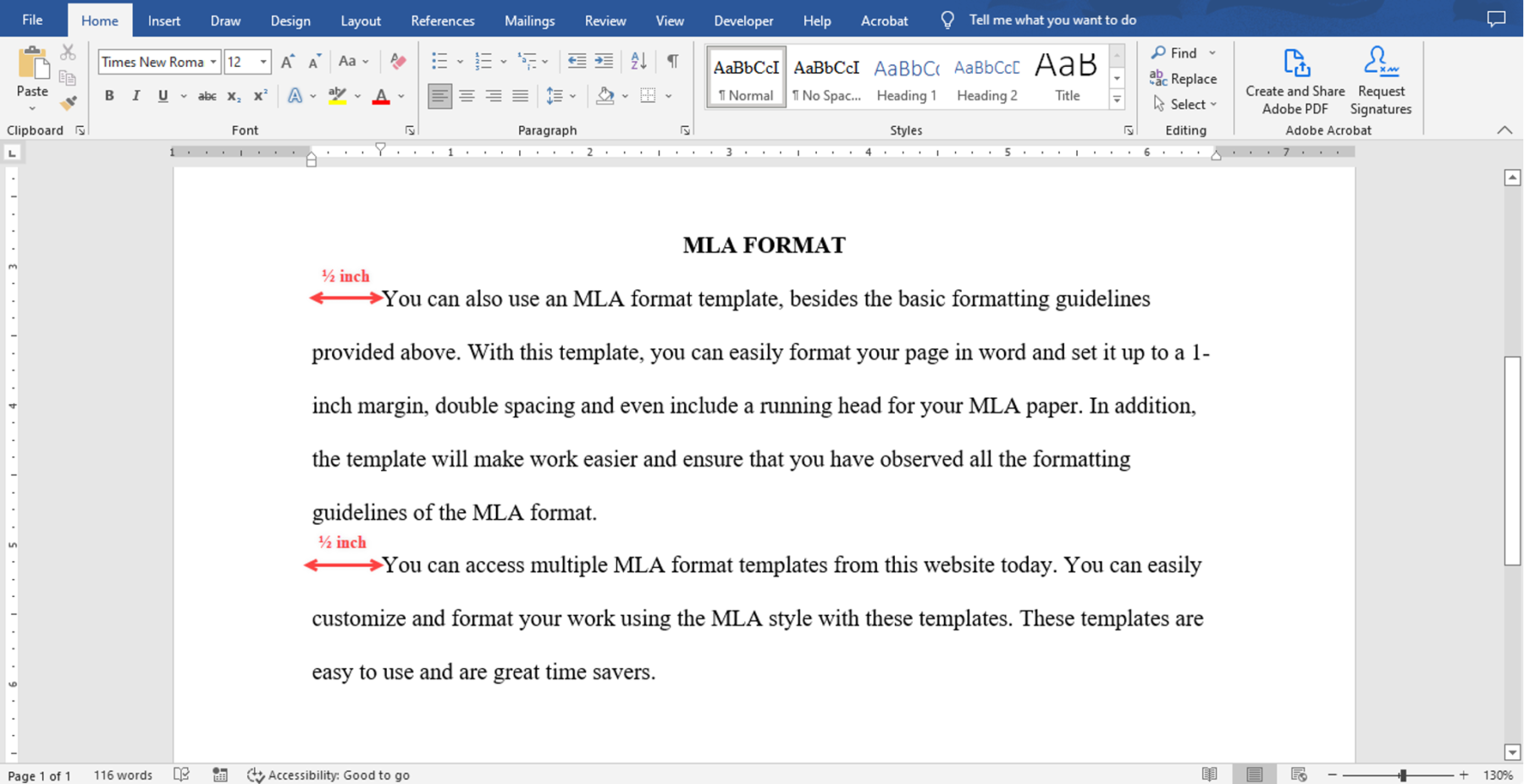
Task: Apply Strikethrough formatting to text
Action: click(x=207, y=97)
